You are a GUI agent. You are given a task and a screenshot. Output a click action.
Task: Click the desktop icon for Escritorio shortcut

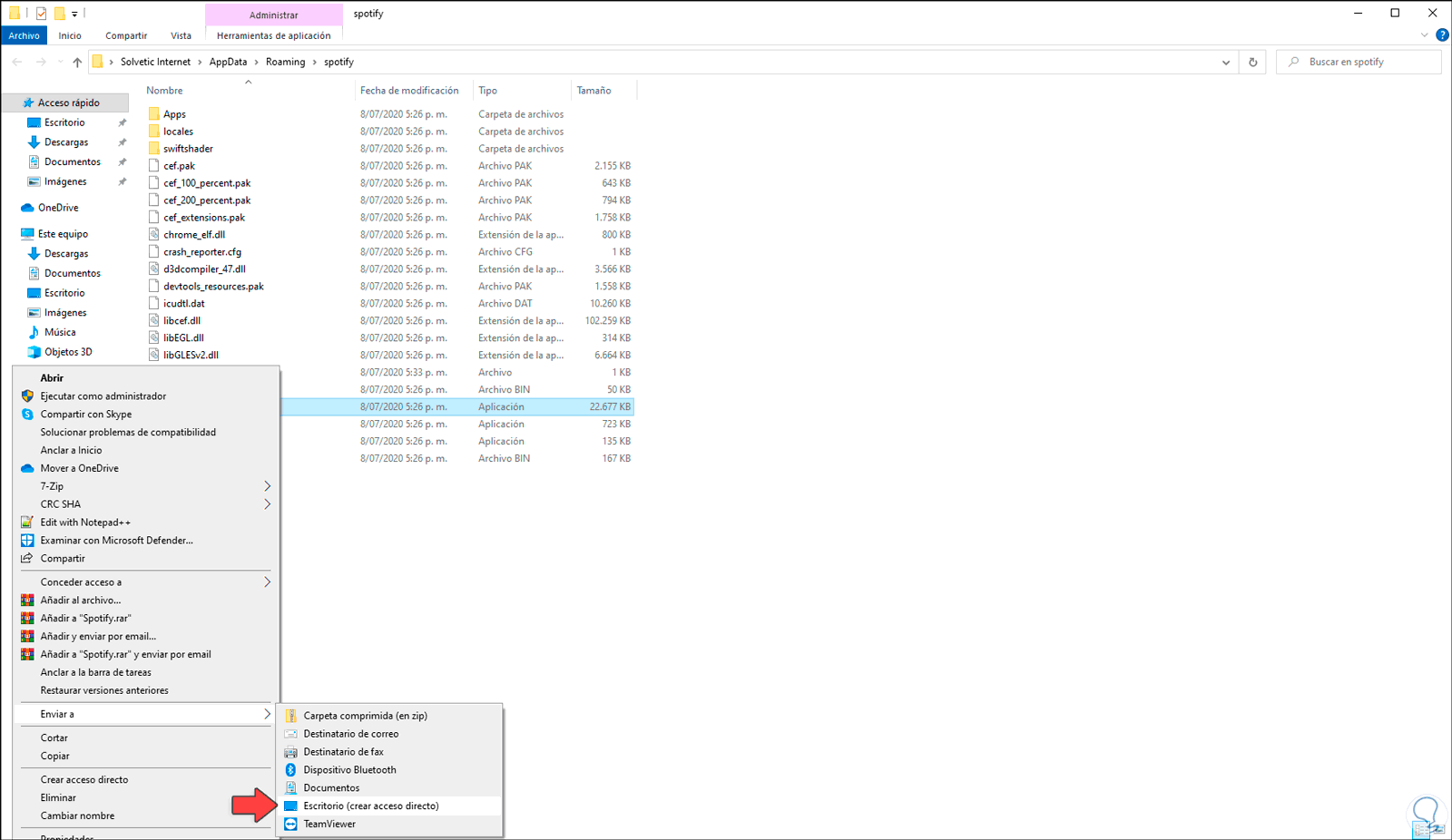coord(290,806)
